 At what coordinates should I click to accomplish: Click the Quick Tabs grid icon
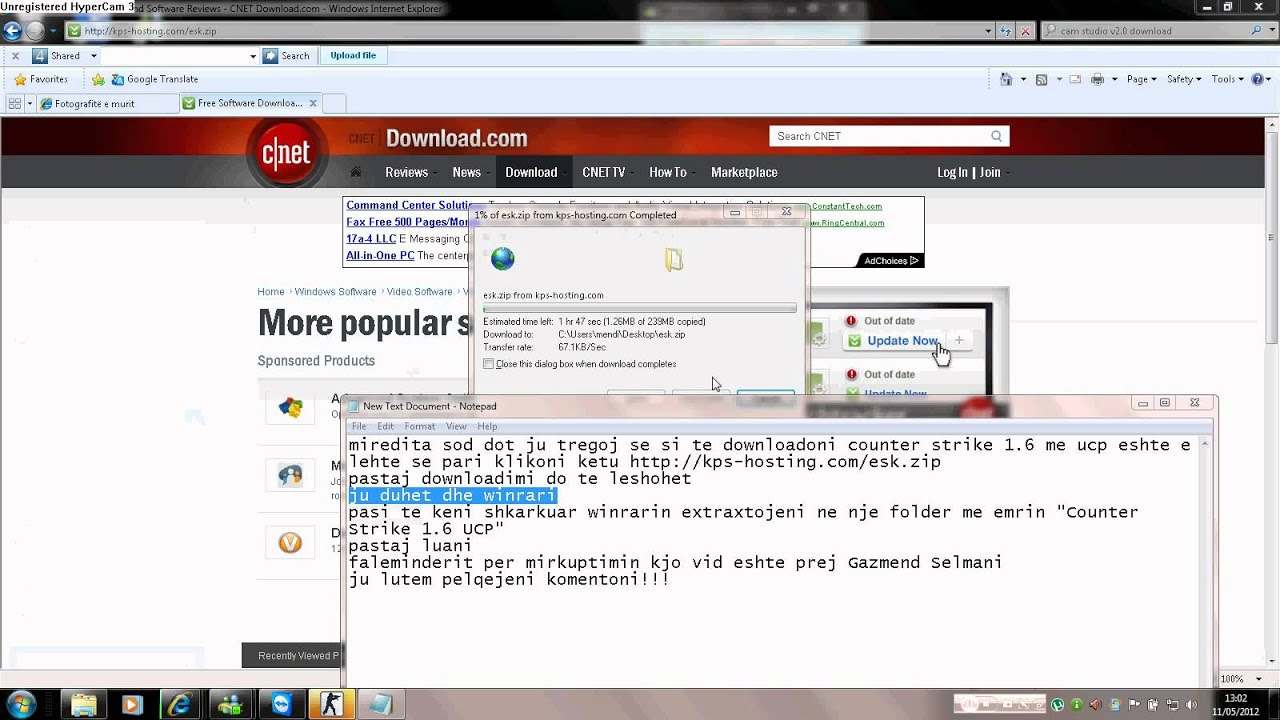(x=14, y=103)
